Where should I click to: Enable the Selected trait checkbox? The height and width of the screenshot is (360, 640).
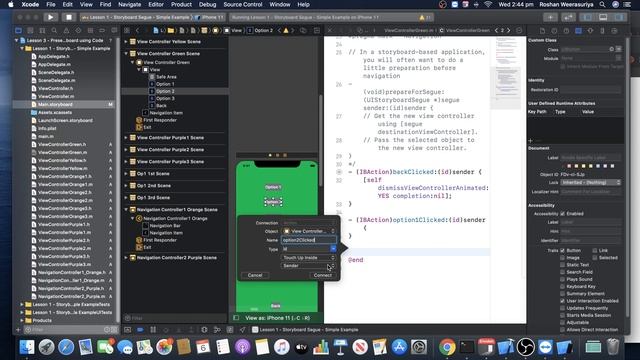coord(595,258)
